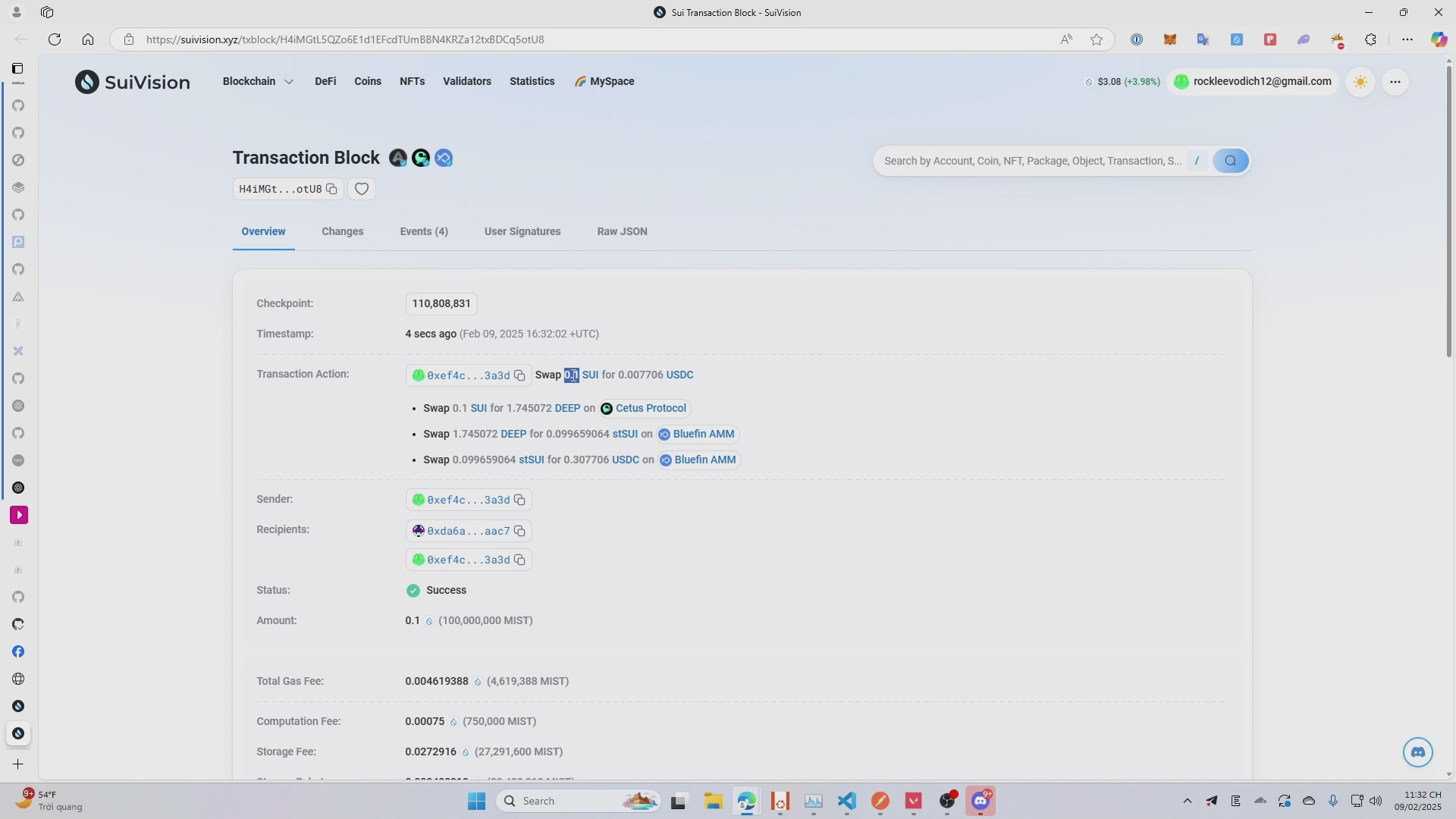Open sender address 0xef4c...3a3d link
The width and height of the screenshot is (1456, 819).
tap(468, 500)
